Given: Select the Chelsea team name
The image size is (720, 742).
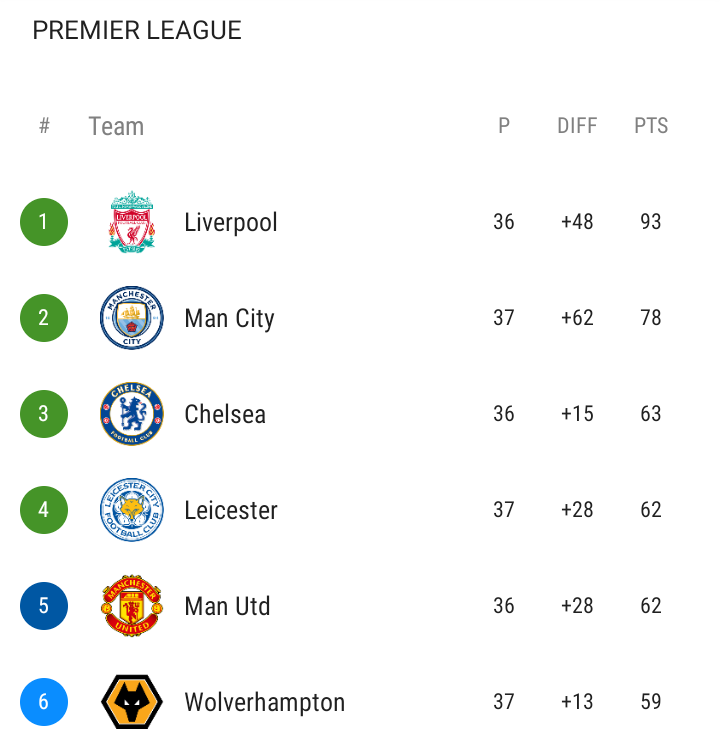Looking at the screenshot, I should click(225, 414).
